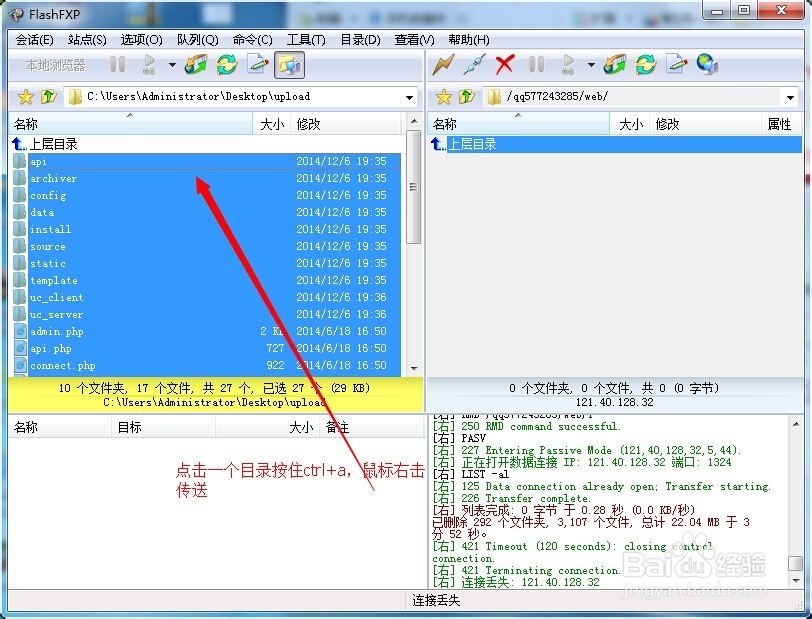Click queue panel 目标 column header
This screenshot has height=619, width=812.
tap(164, 427)
